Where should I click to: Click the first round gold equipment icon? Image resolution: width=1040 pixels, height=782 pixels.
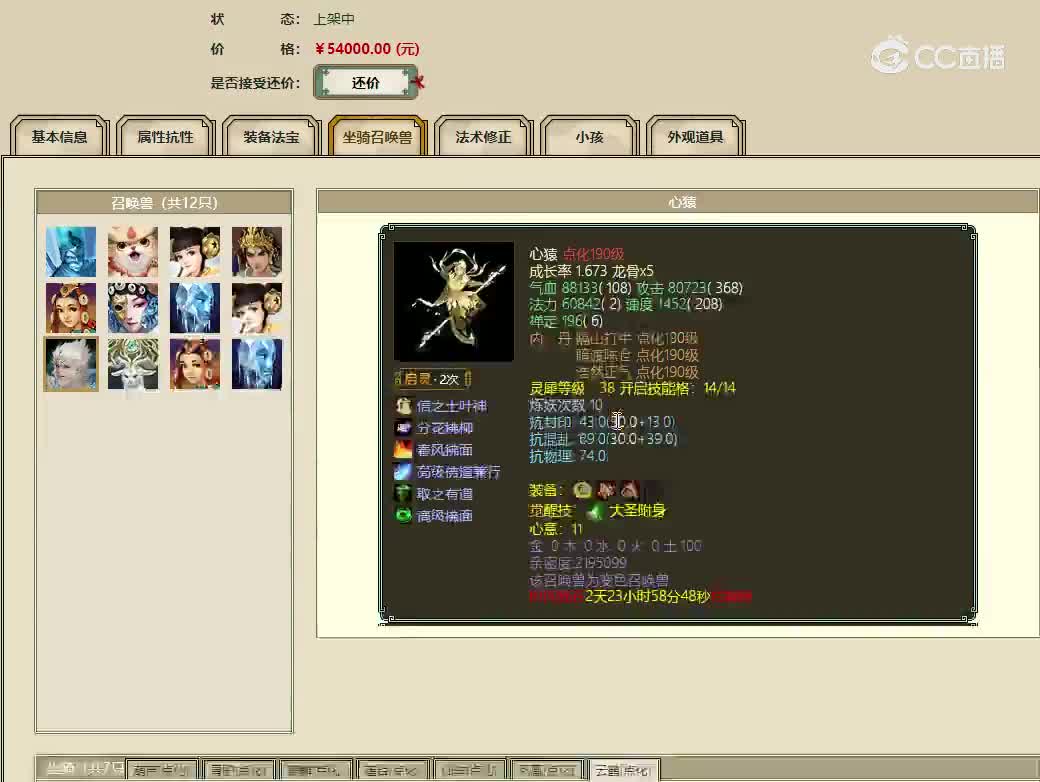pos(582,490)
